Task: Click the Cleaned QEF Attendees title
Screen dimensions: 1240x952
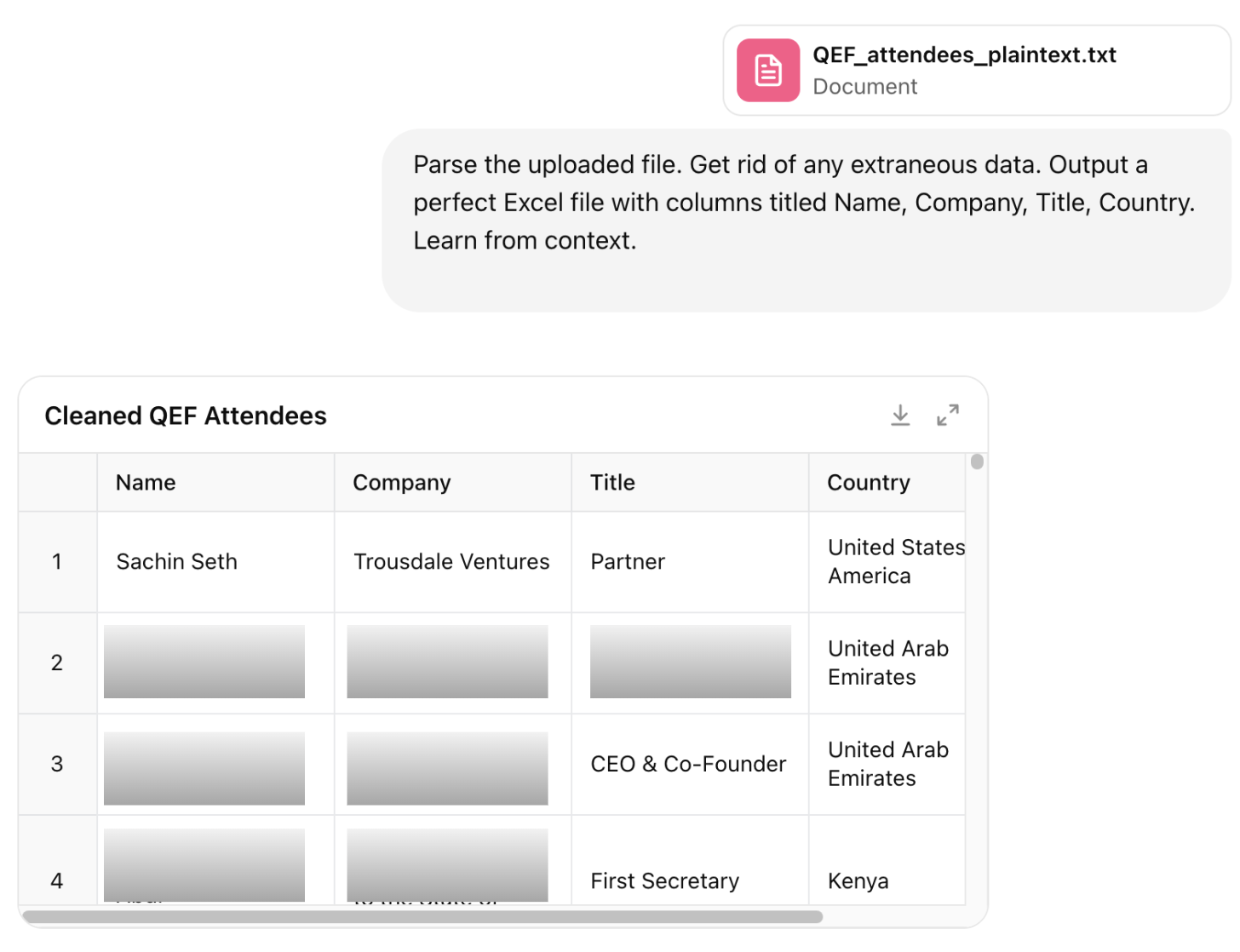Action: click(186, 416)
